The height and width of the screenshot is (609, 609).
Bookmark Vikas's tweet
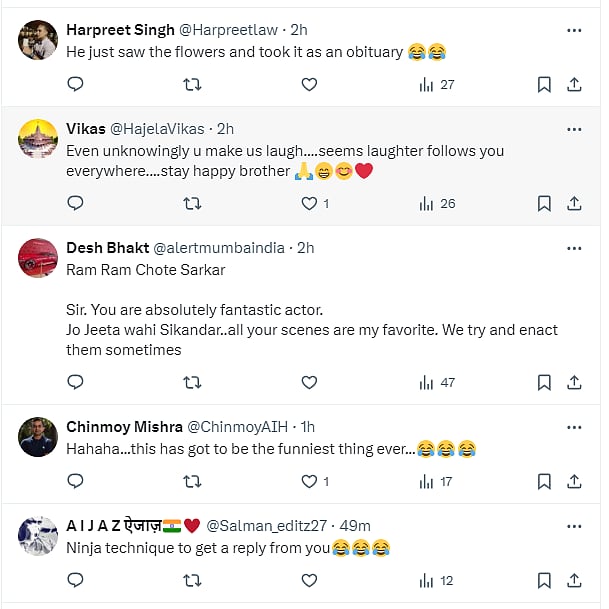coord(544,204)
